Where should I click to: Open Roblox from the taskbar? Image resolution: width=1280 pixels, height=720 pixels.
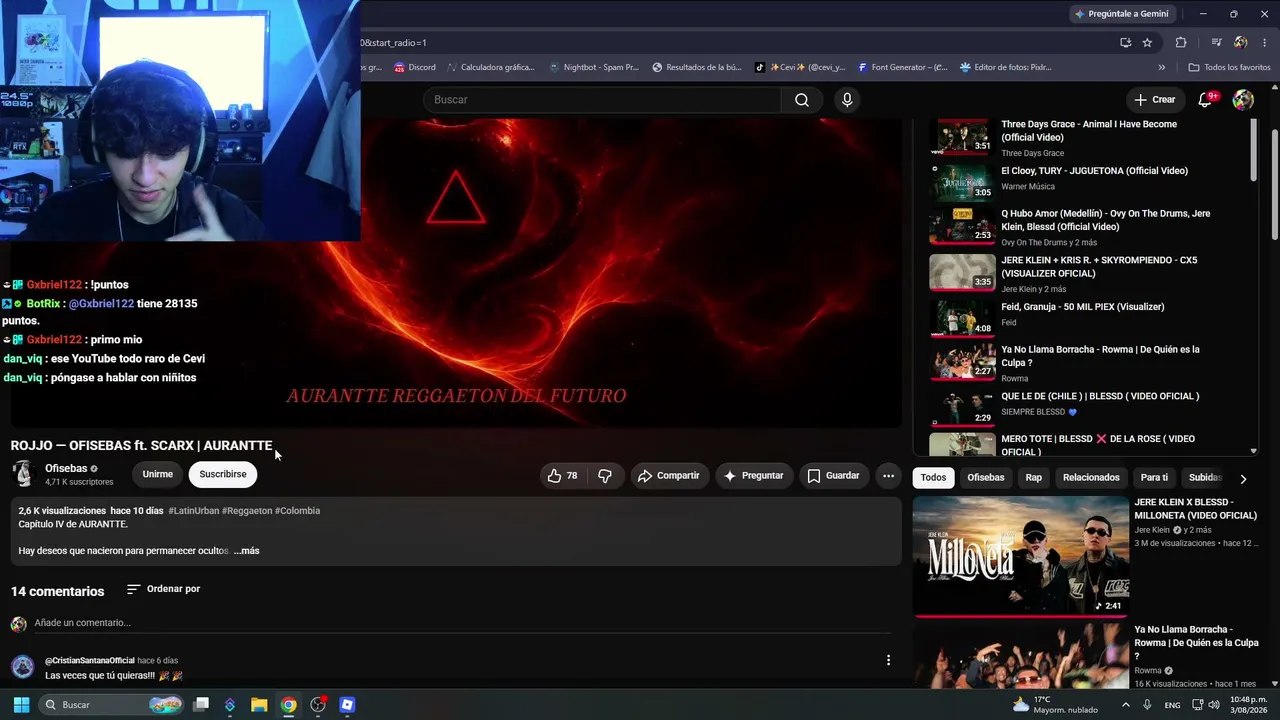pyautogui.click(x=347, y=705)
